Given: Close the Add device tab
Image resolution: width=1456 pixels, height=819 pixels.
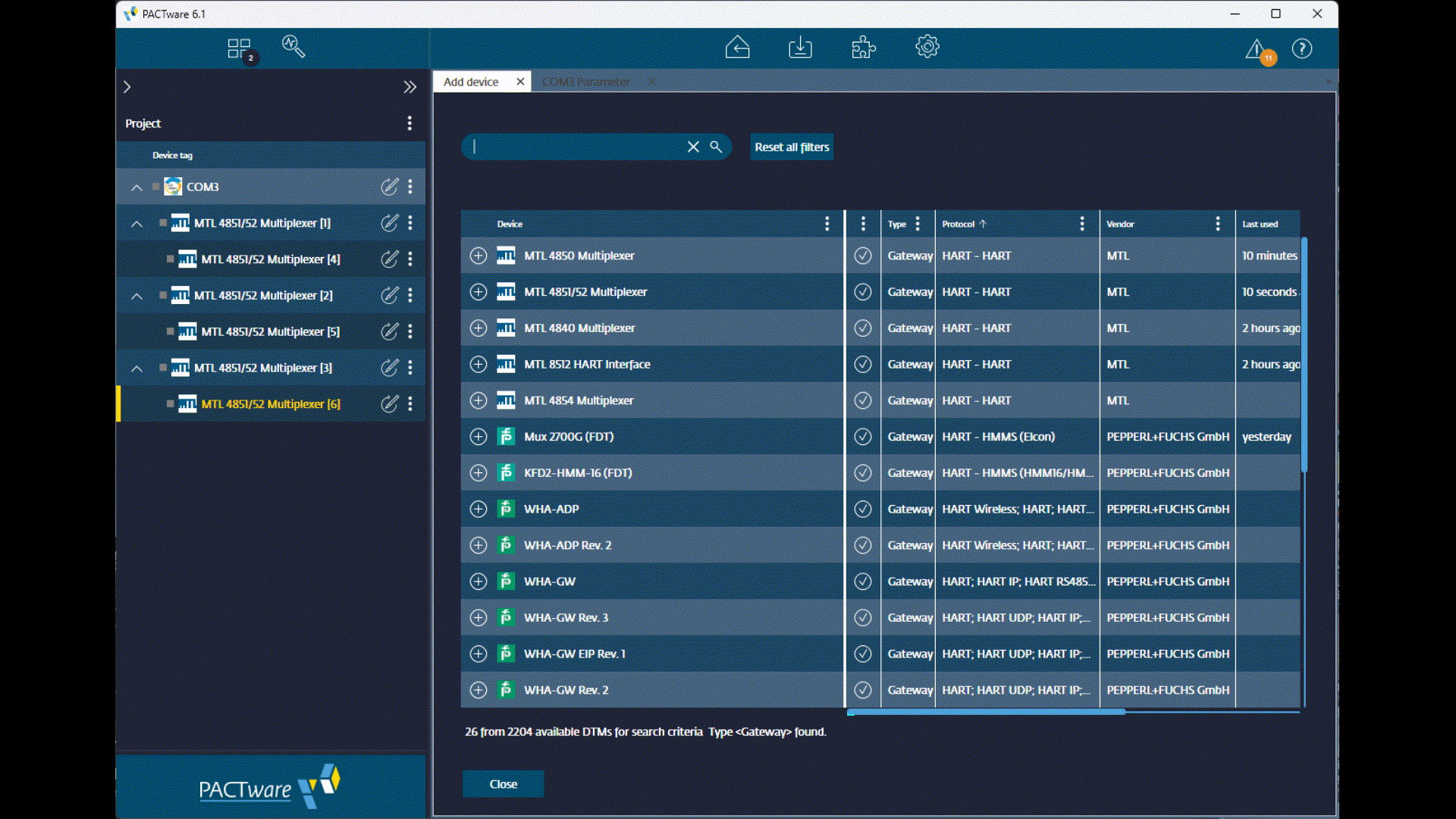Looking at the screenshot, I should pyautogui.click(x=520, y=82).
